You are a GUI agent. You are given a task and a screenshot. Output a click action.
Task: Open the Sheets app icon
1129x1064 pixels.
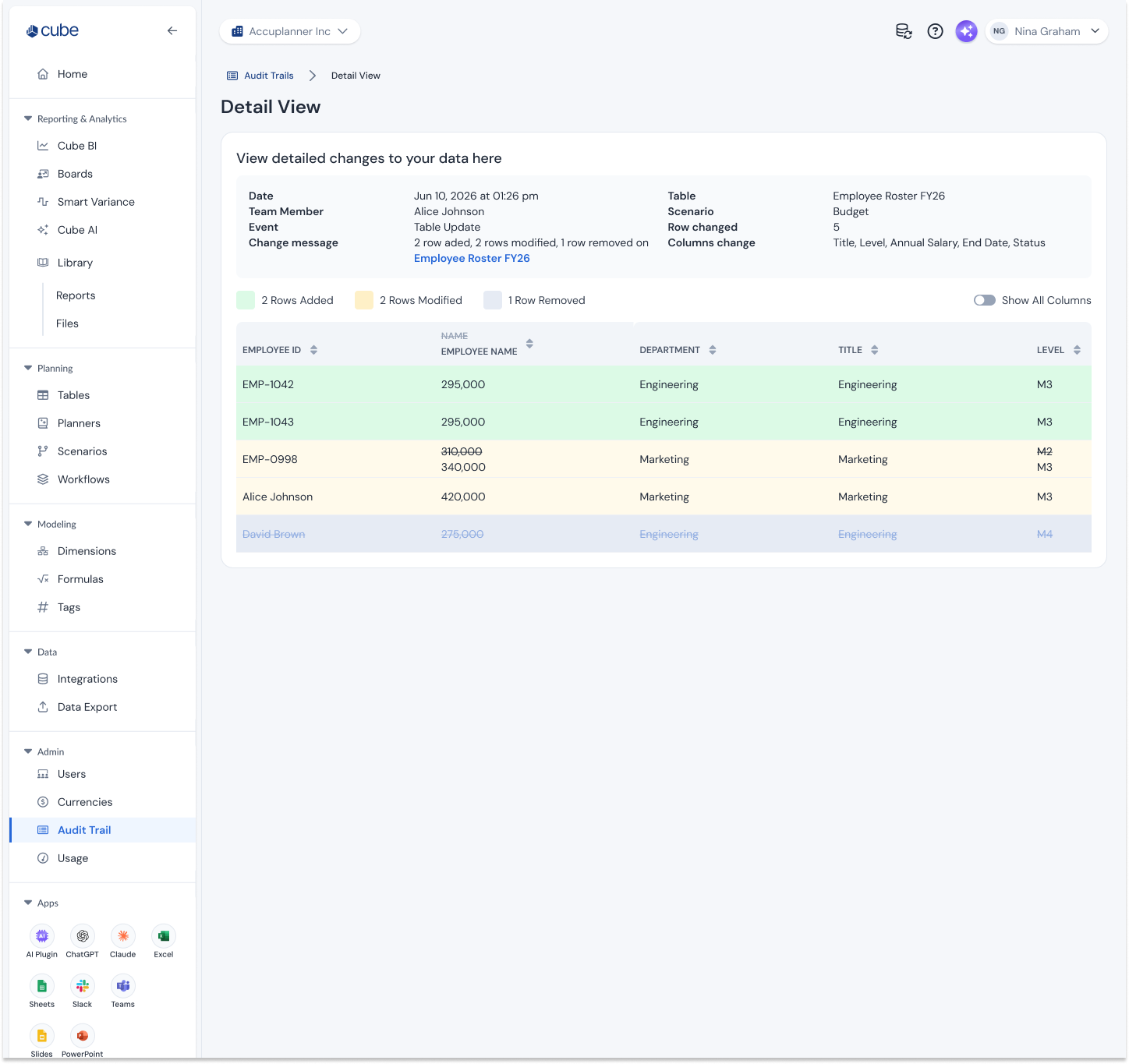(x=42, y=986)
